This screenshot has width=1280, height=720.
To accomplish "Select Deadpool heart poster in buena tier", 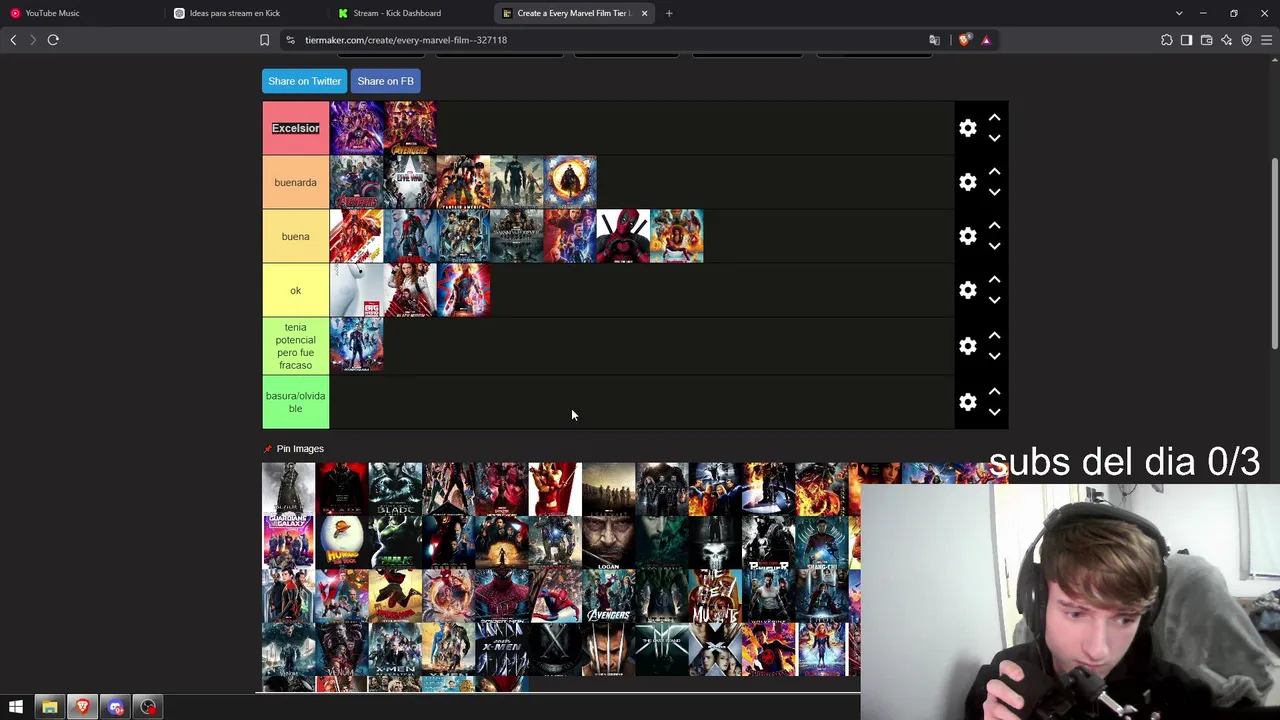I will [623, 236].
